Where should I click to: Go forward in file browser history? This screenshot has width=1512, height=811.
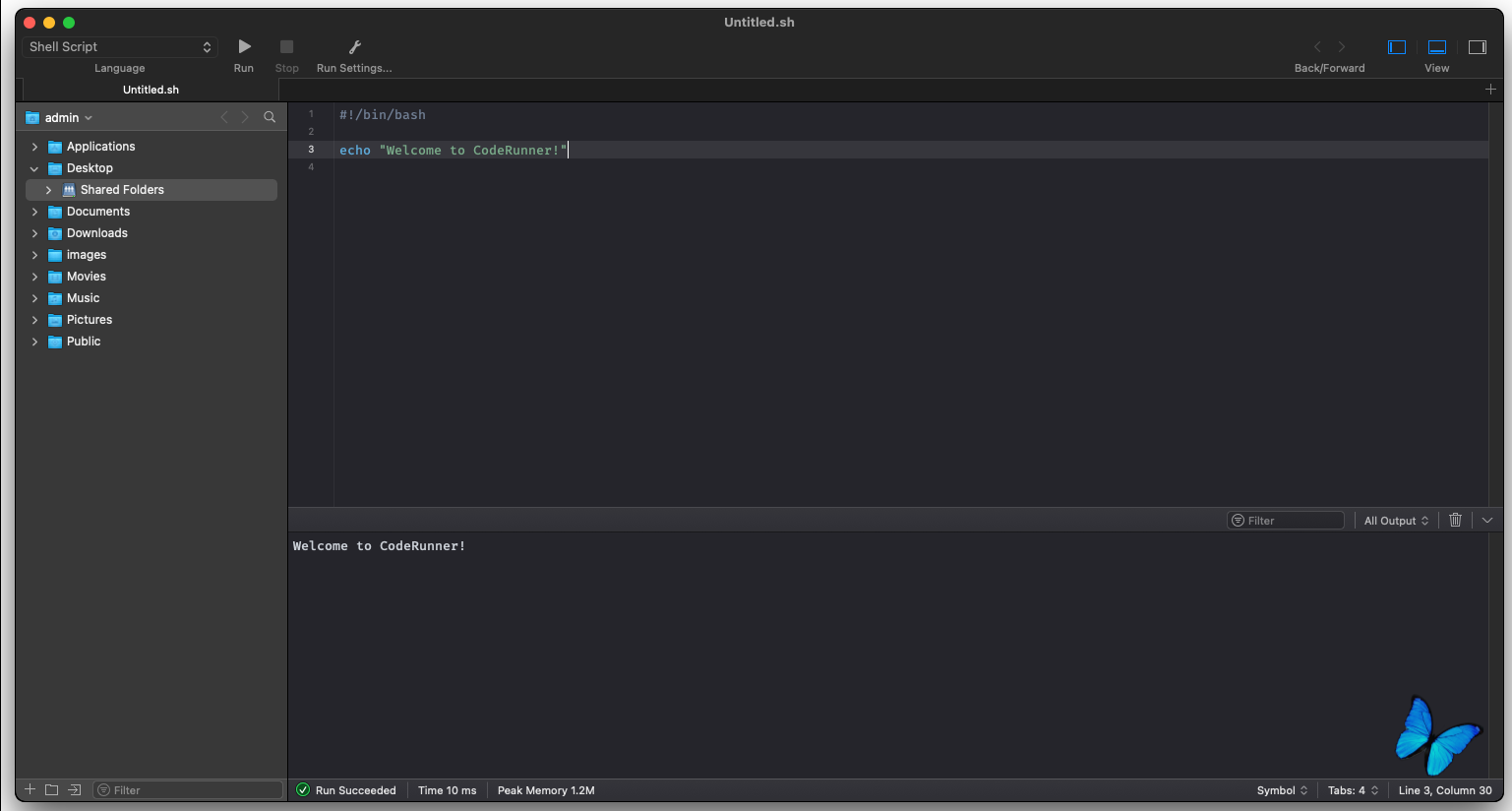[x=246, y=117]
